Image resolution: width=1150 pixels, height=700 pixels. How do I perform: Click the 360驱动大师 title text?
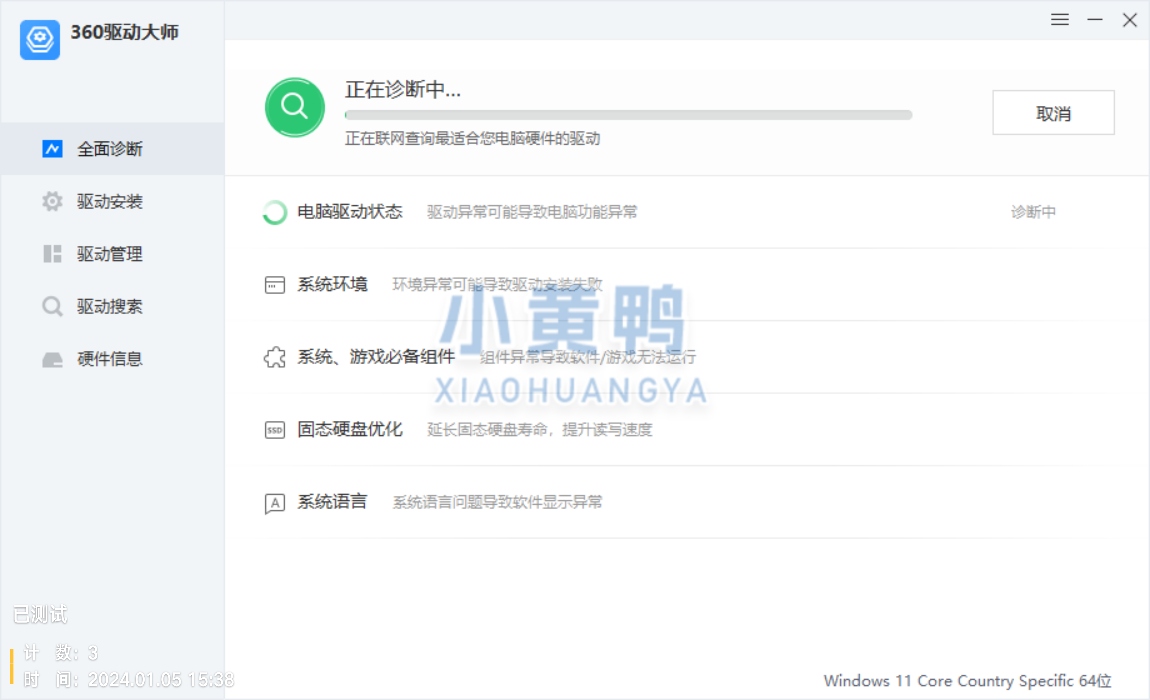coord(125,32)
